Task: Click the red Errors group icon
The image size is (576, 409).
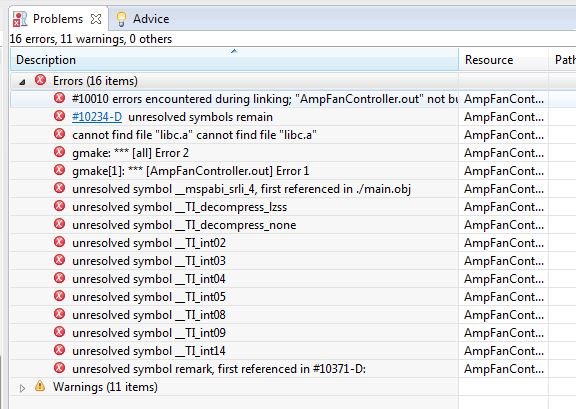Action: pos(40,80)
